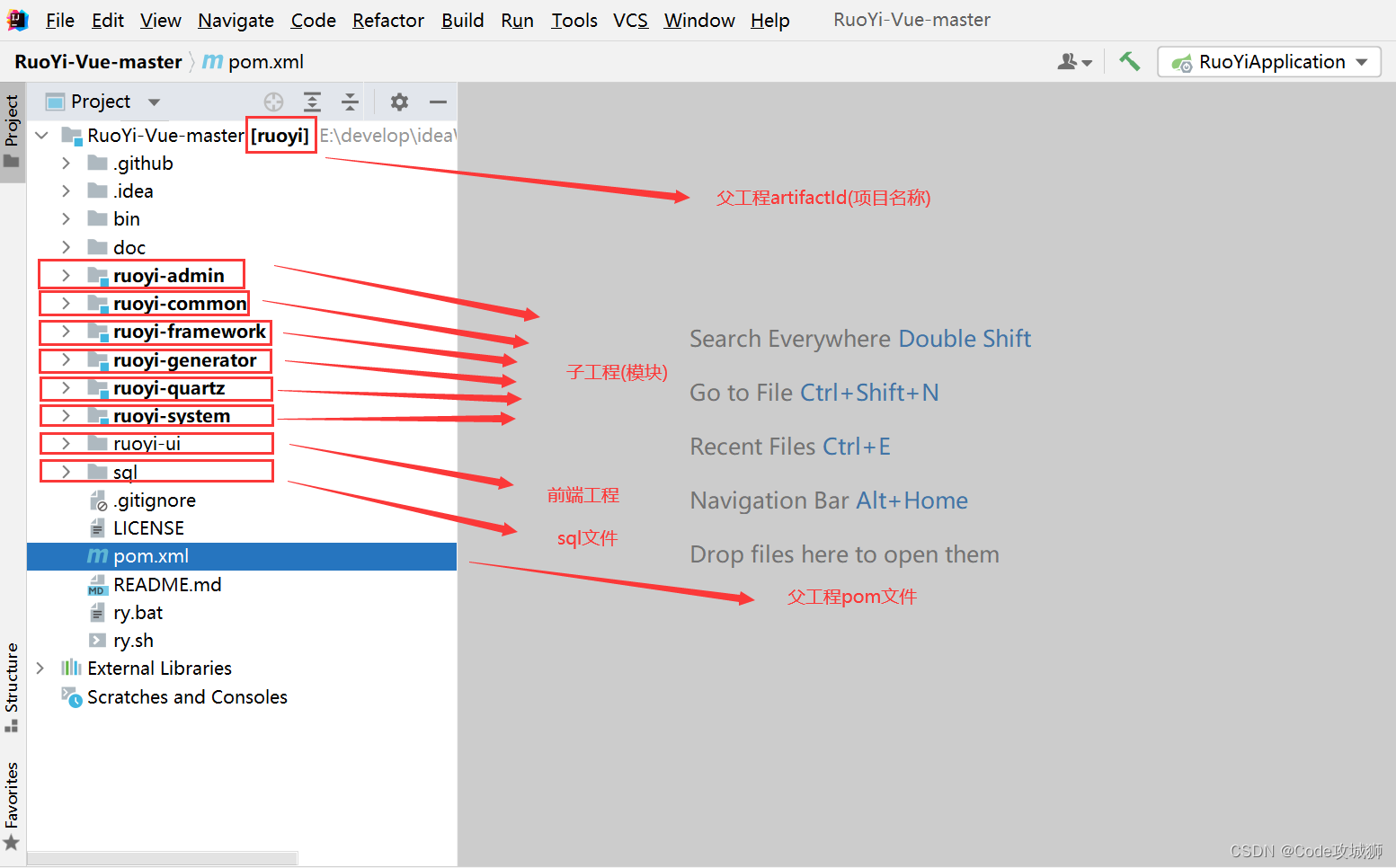1396x868 pixels.
Task: Collapse the RuoYi-Vue-master root node
Action: 41,136
